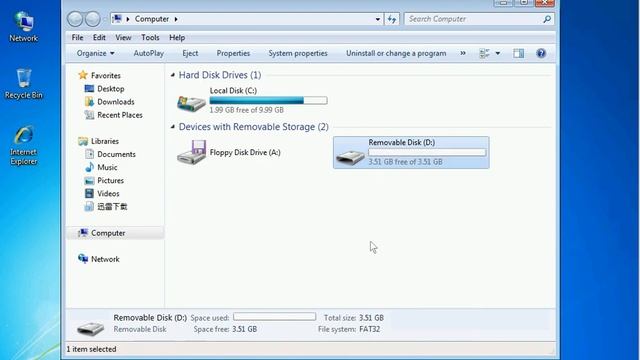Show more toolbar commands chevron
This screenshot has height=360, width=640.
(x=463, y=53)
